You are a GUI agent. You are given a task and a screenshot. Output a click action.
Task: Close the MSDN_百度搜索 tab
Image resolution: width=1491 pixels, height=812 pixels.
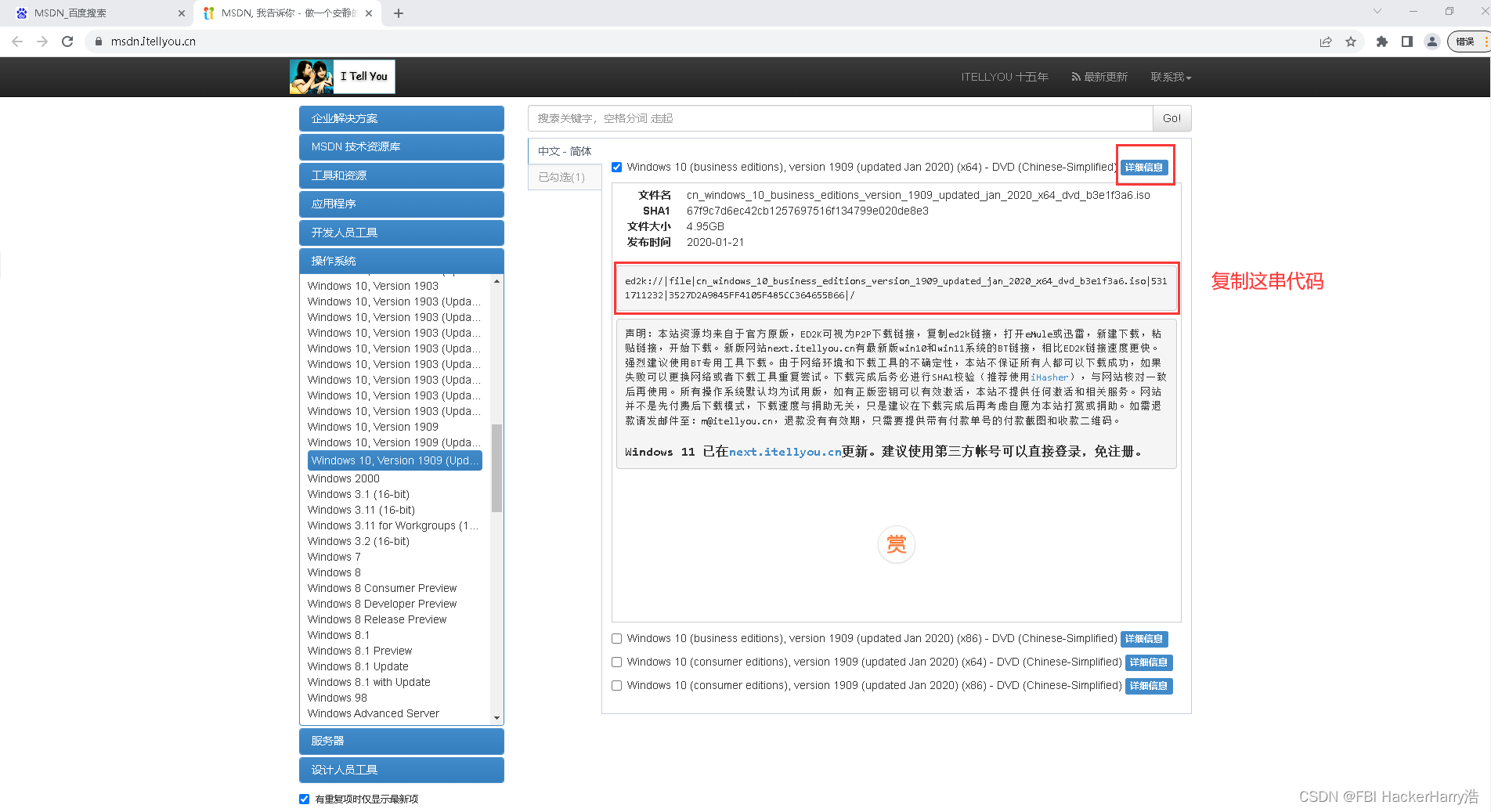click(182, 13)
